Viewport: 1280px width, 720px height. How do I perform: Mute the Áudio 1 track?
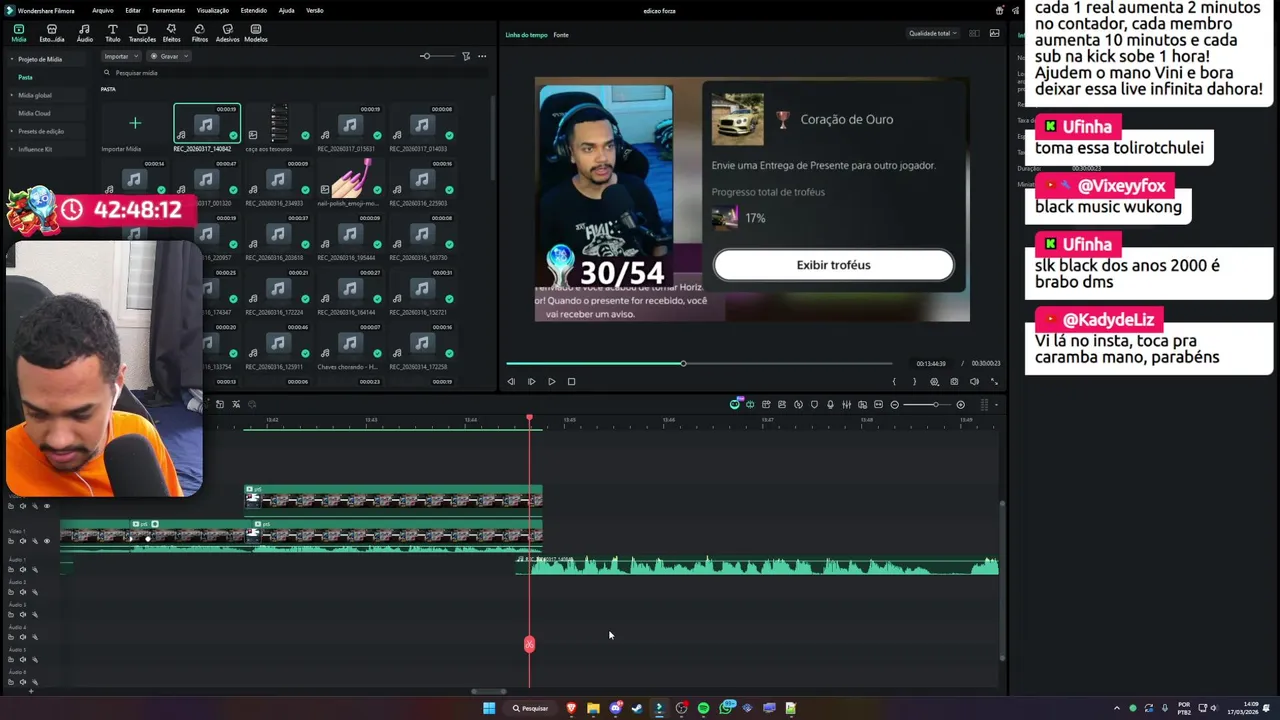click(x=23, y=569)
